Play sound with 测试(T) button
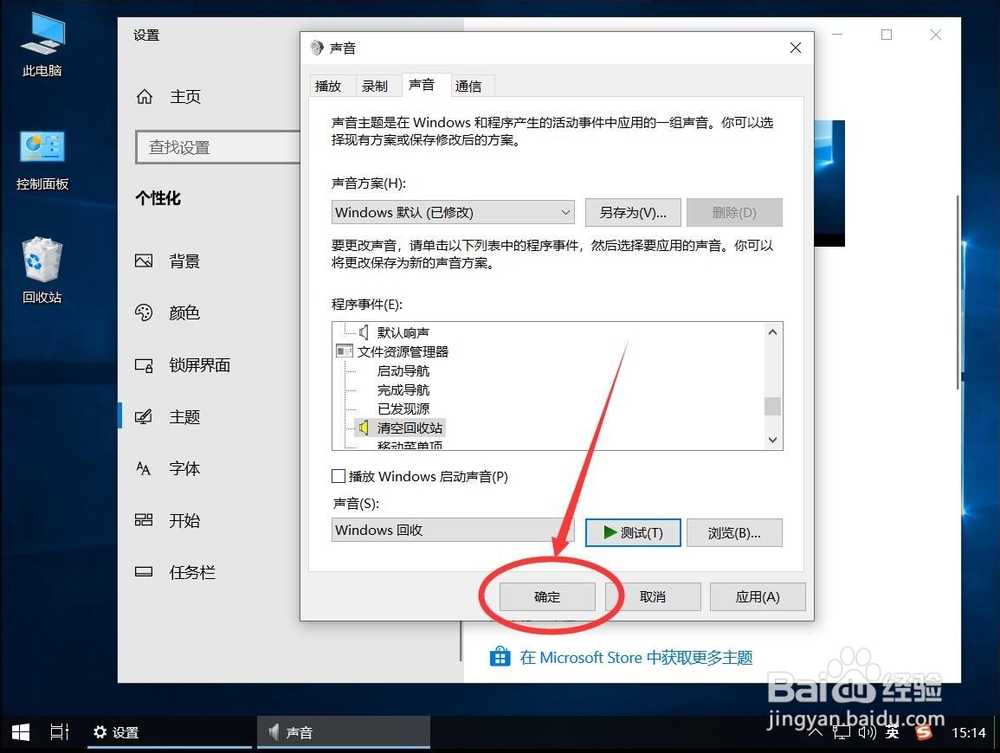This screenshot has height=753, width=1000. pyautogui.click(x=633, y=532)
